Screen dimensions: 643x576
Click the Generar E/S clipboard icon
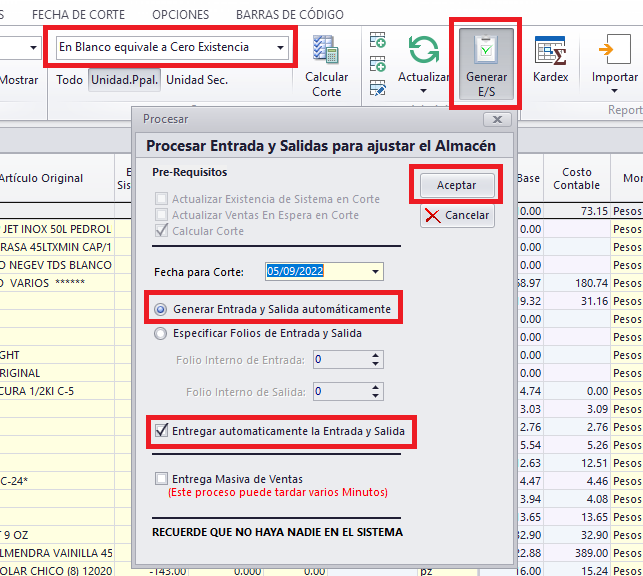pyautogui.click(x=486, y=50)
